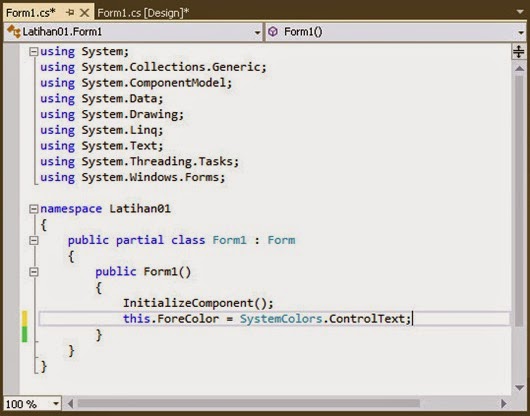Collapse the Form1 class block

tap(33, 240)
